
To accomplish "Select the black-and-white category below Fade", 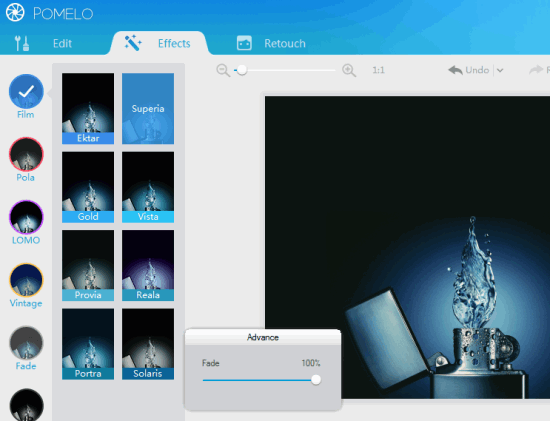I will coord(26,405).
